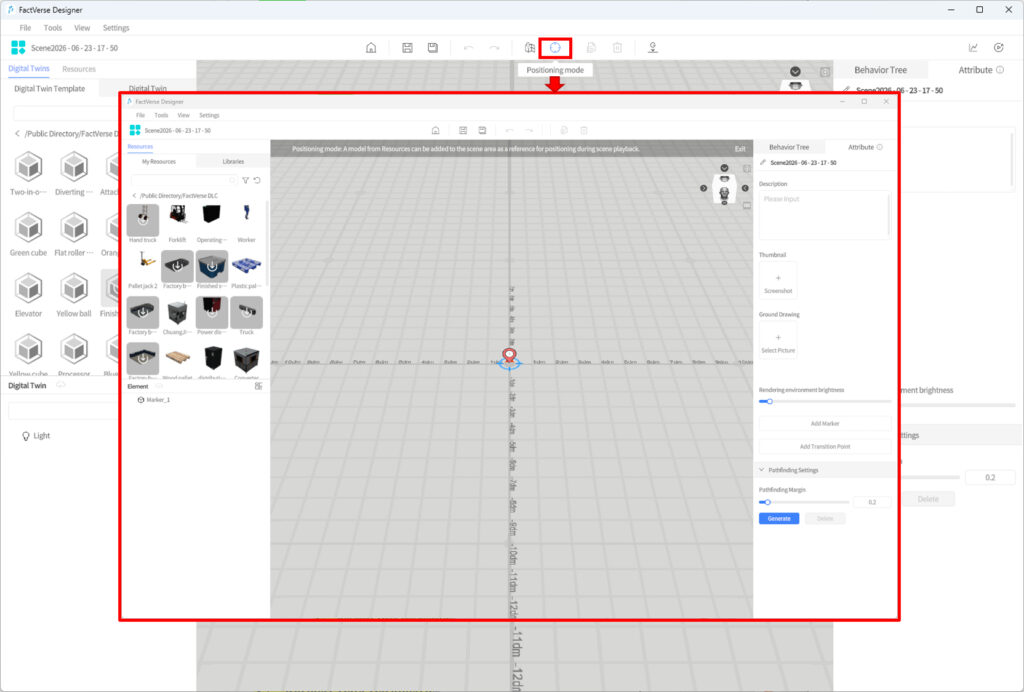This screenshot has height=692, width=1024.
Task: Select My Resources tab in inner window
Action: 159,161
